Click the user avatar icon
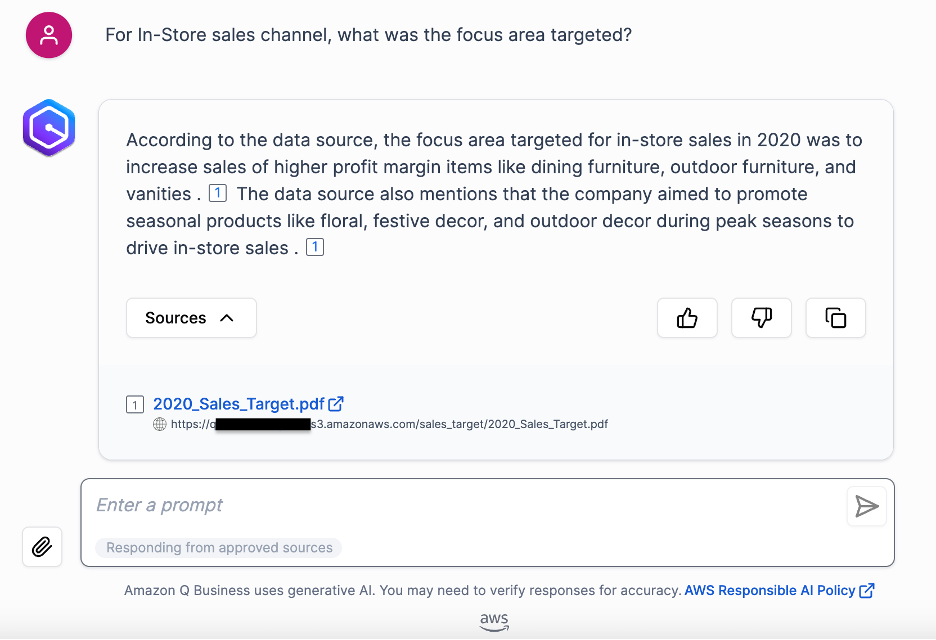The image size is (936, 640). [49, 35]
